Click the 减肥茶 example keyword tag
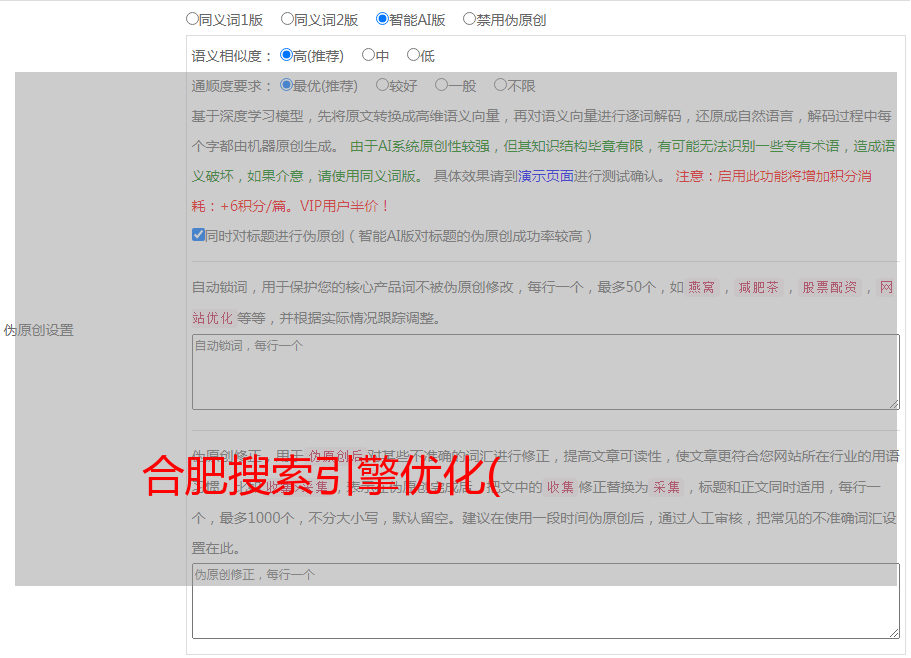 tap(759, 288)
